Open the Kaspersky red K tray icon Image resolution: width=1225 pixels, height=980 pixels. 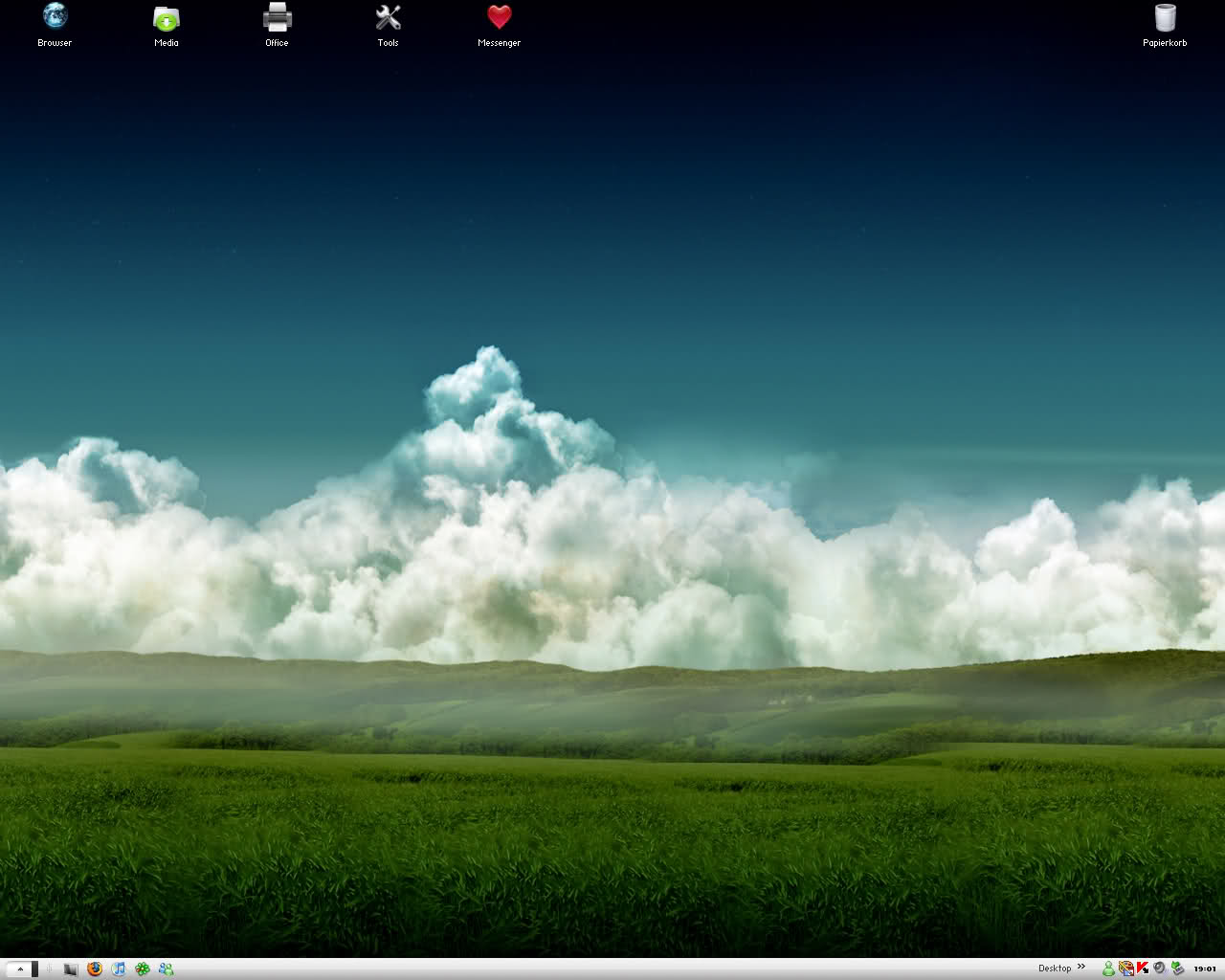point(1142,969)
